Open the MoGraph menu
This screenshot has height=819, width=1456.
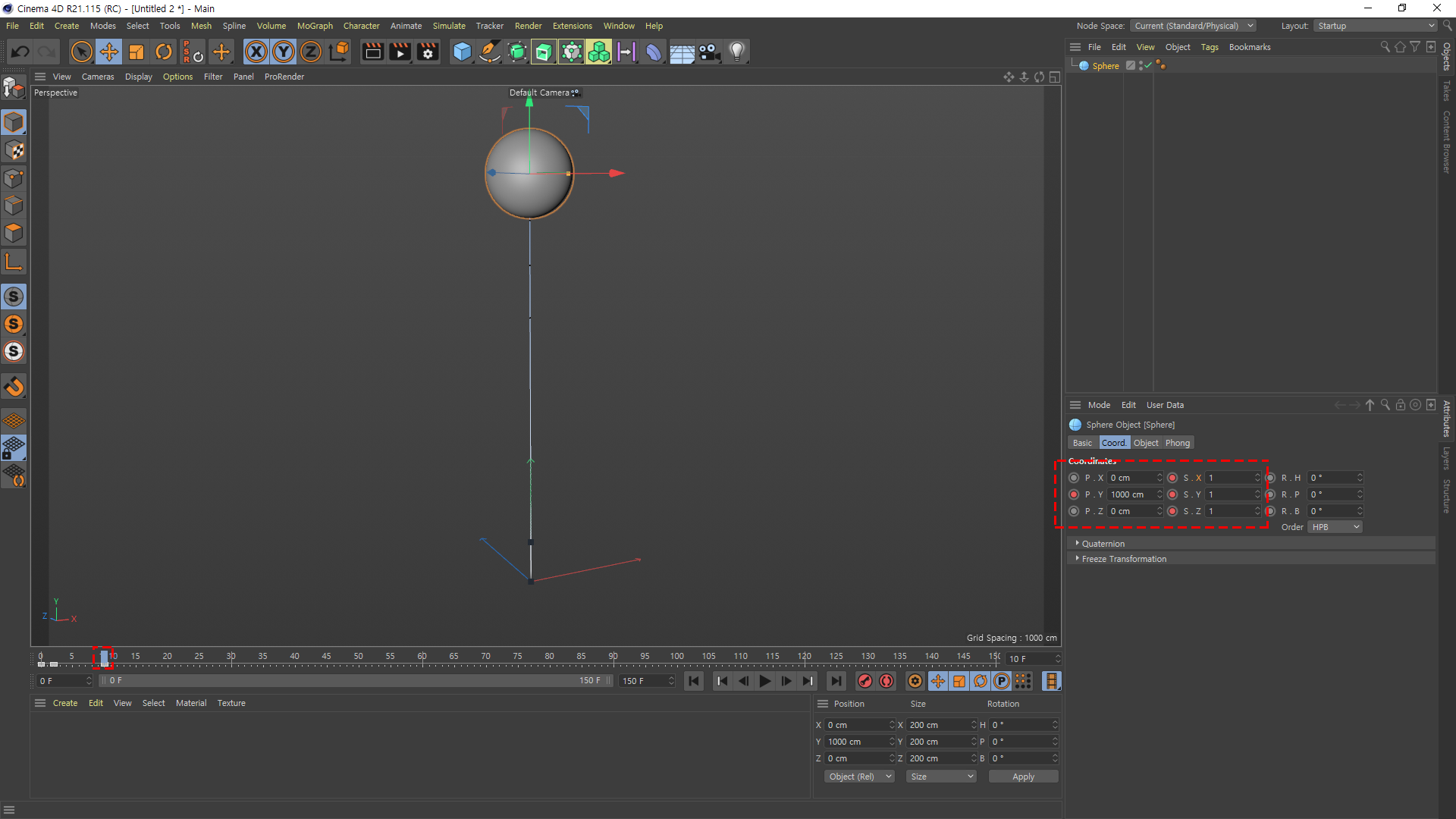(x=315, y=26)
